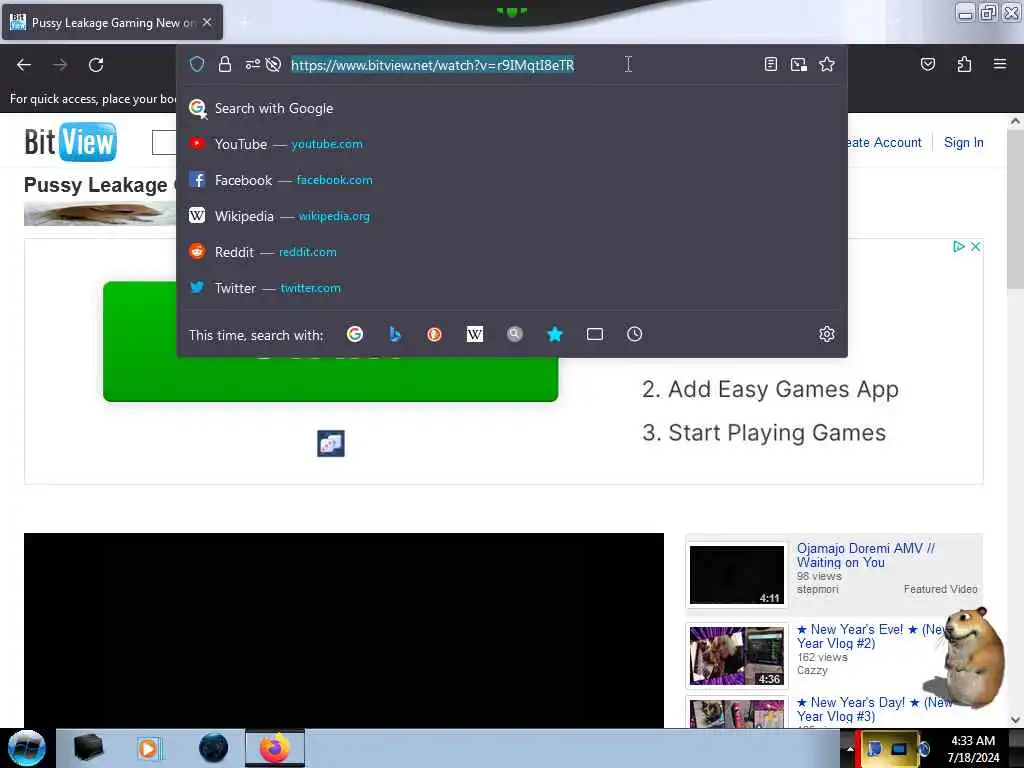
Task: Search this time with Google icon
Action: pyautogui.click(x=355, y=334)
